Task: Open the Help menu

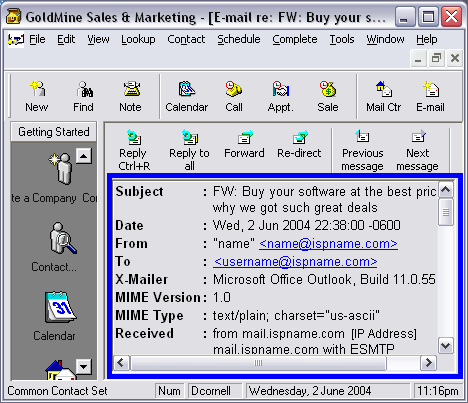Action: click(x=427, y=39)
